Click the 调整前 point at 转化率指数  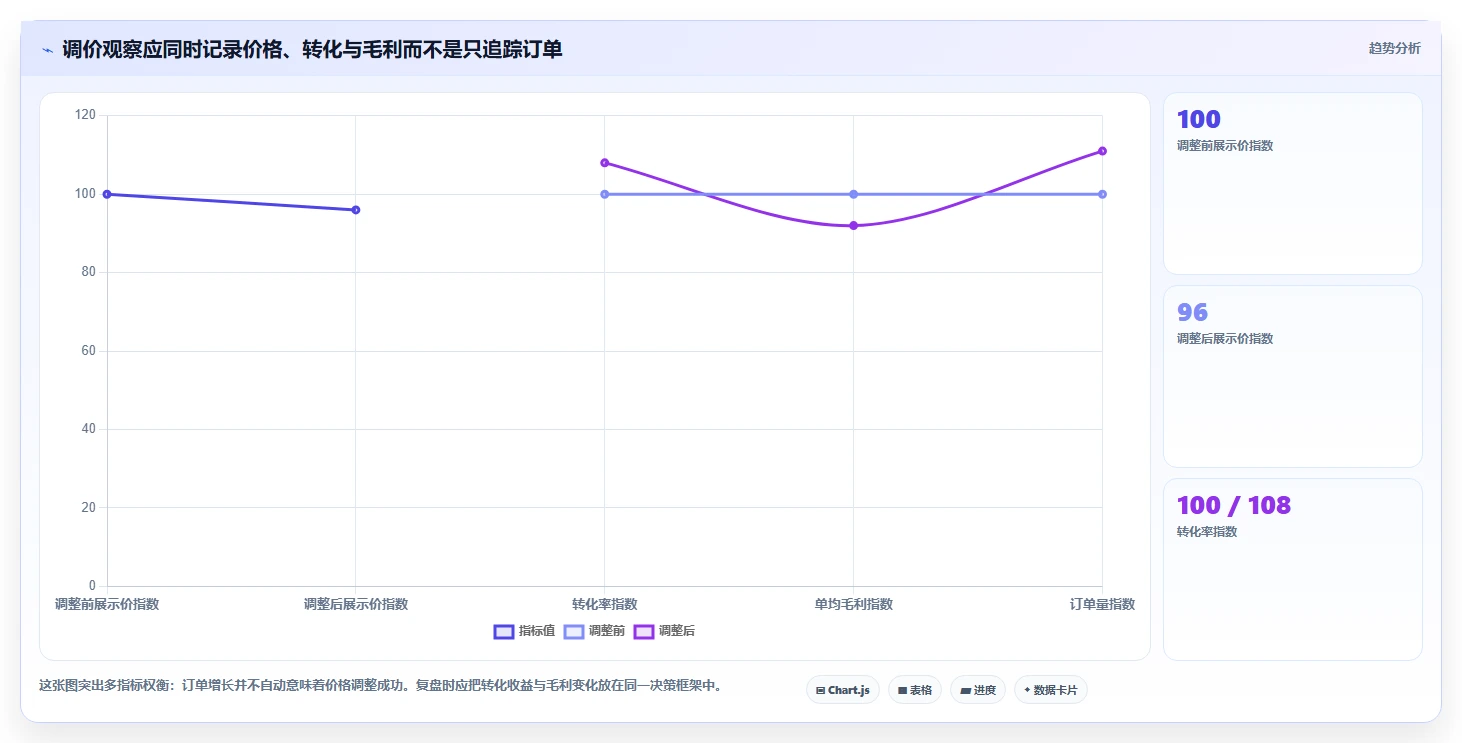pos(604,194)
